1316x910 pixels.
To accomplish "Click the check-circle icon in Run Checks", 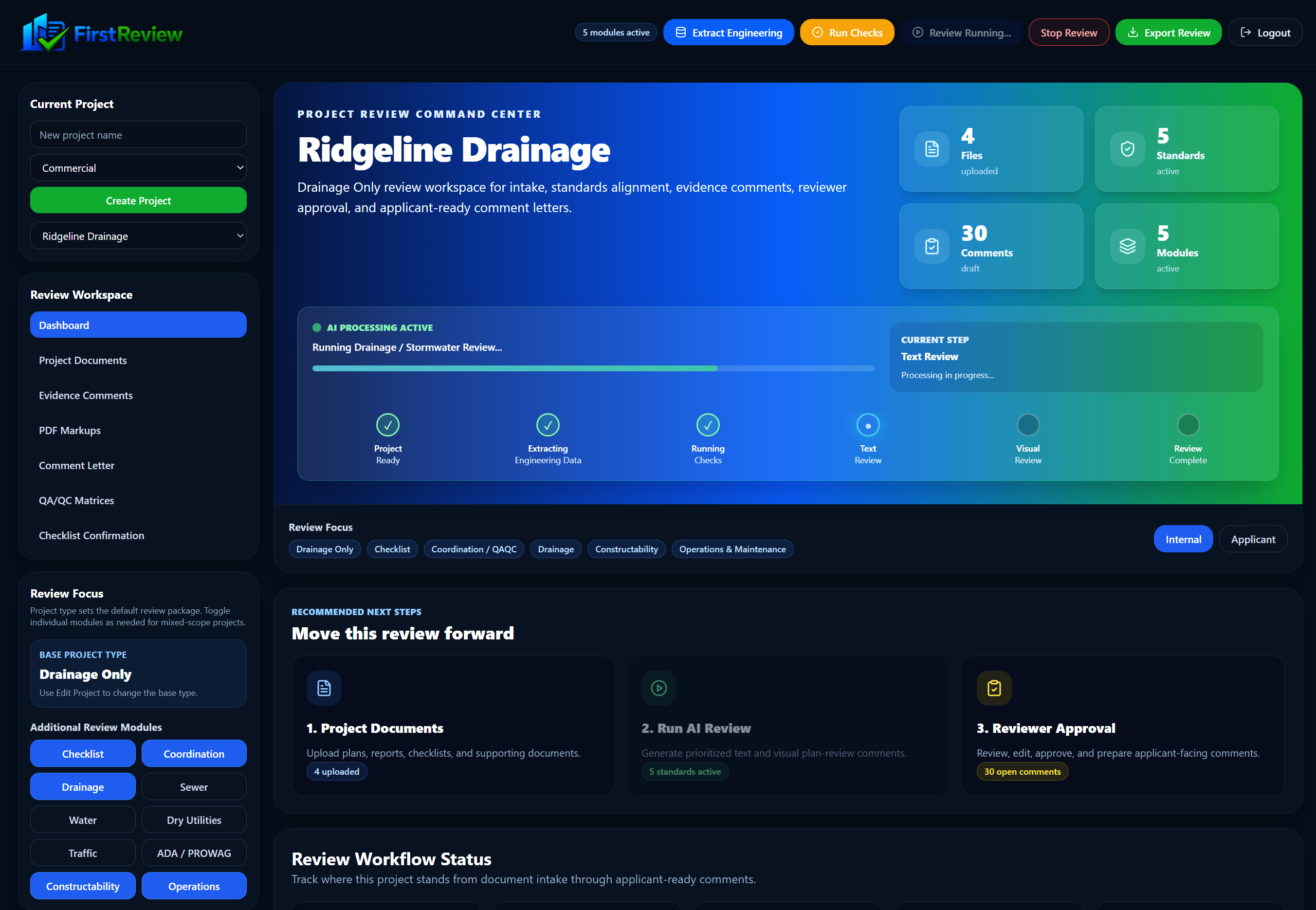I will [817, 33].
